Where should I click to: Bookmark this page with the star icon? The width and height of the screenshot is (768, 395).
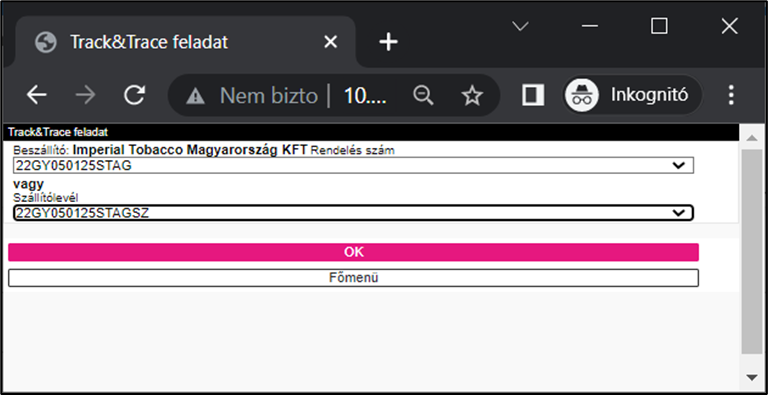[x=472, y=95]
